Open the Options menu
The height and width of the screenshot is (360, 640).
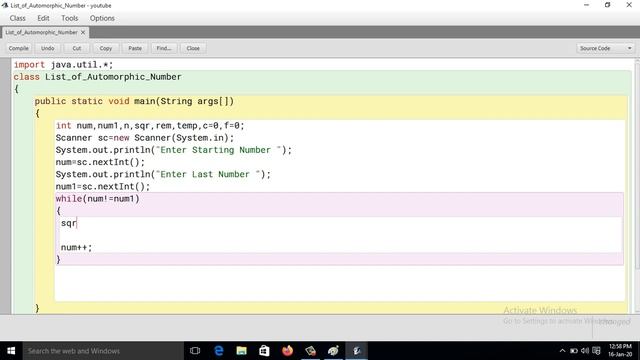click(102, 18)
